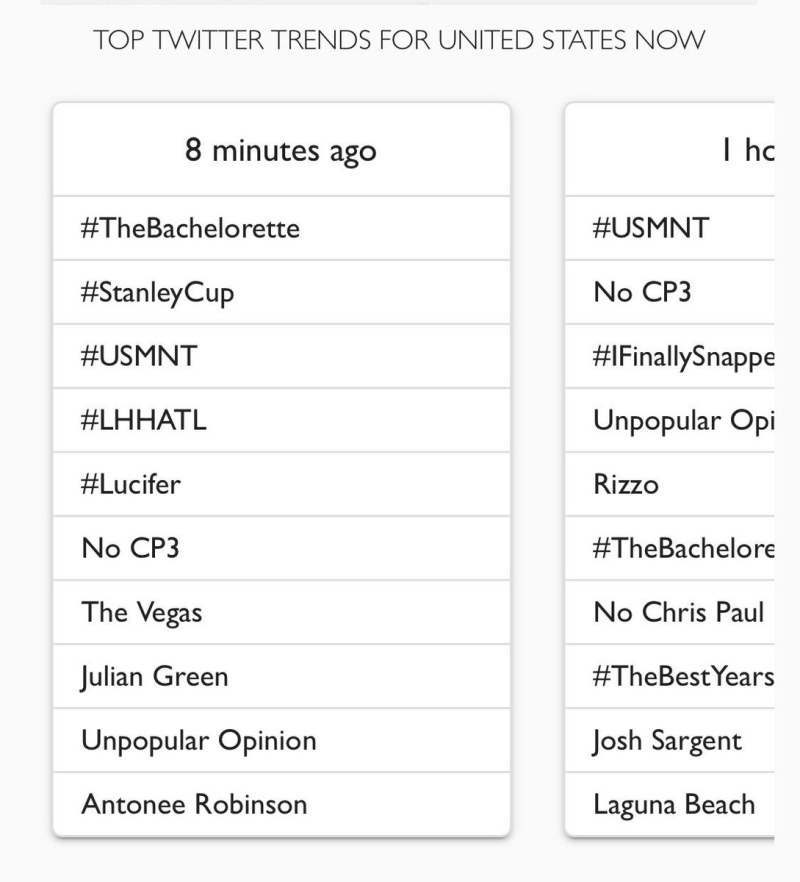Click #USMNT at top of the 1-hour column

pyautogui.click(x=650, y=228)
